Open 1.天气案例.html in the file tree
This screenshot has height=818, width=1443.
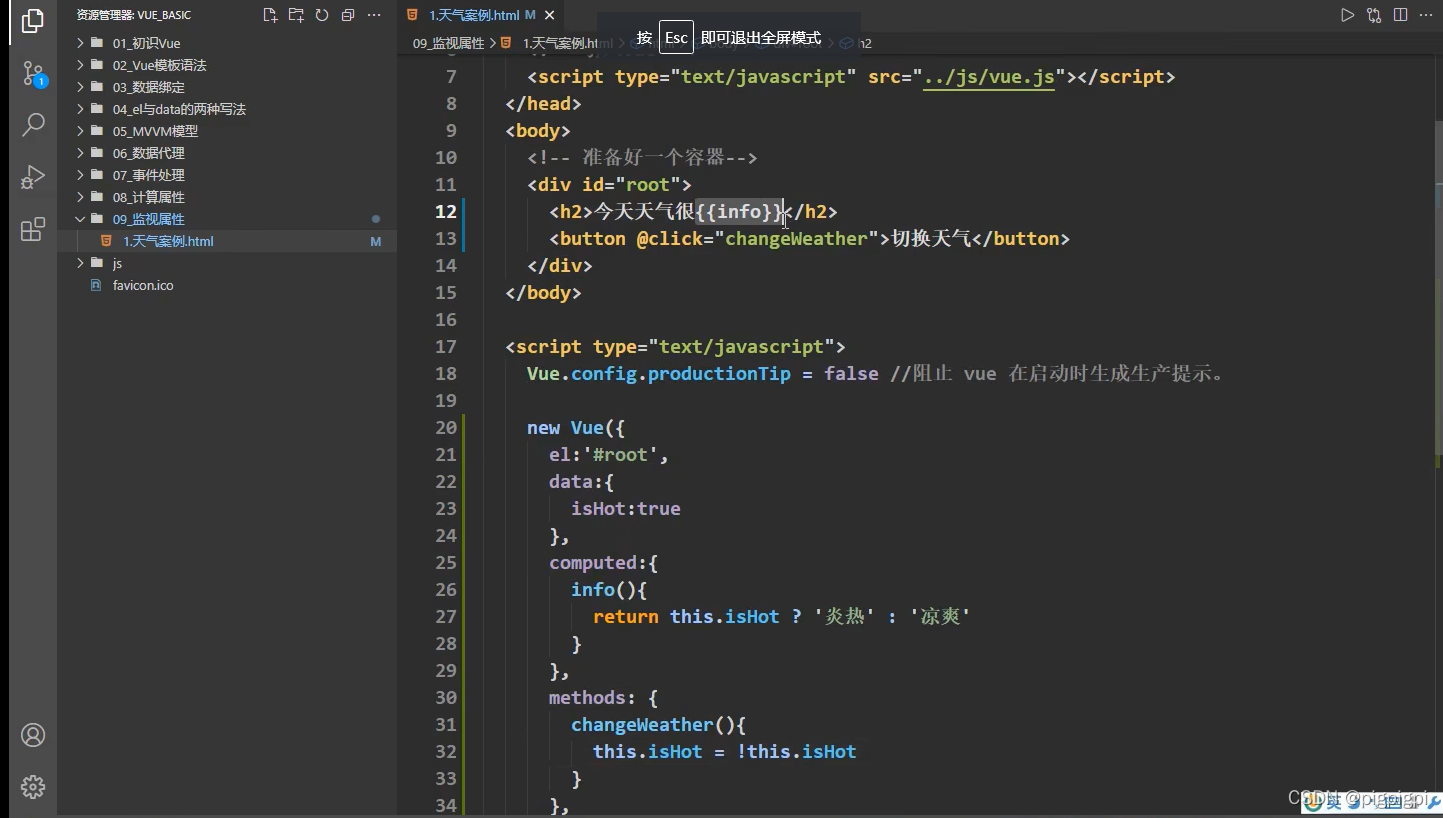click(168, 241)
